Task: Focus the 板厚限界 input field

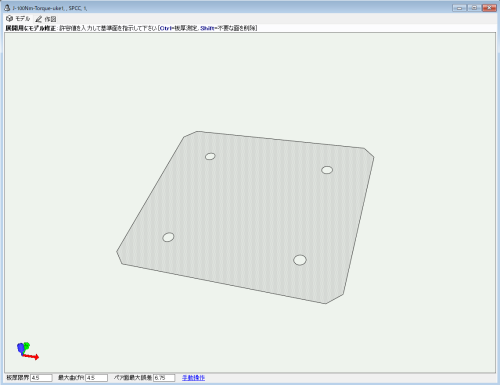Action: (41, 378)
